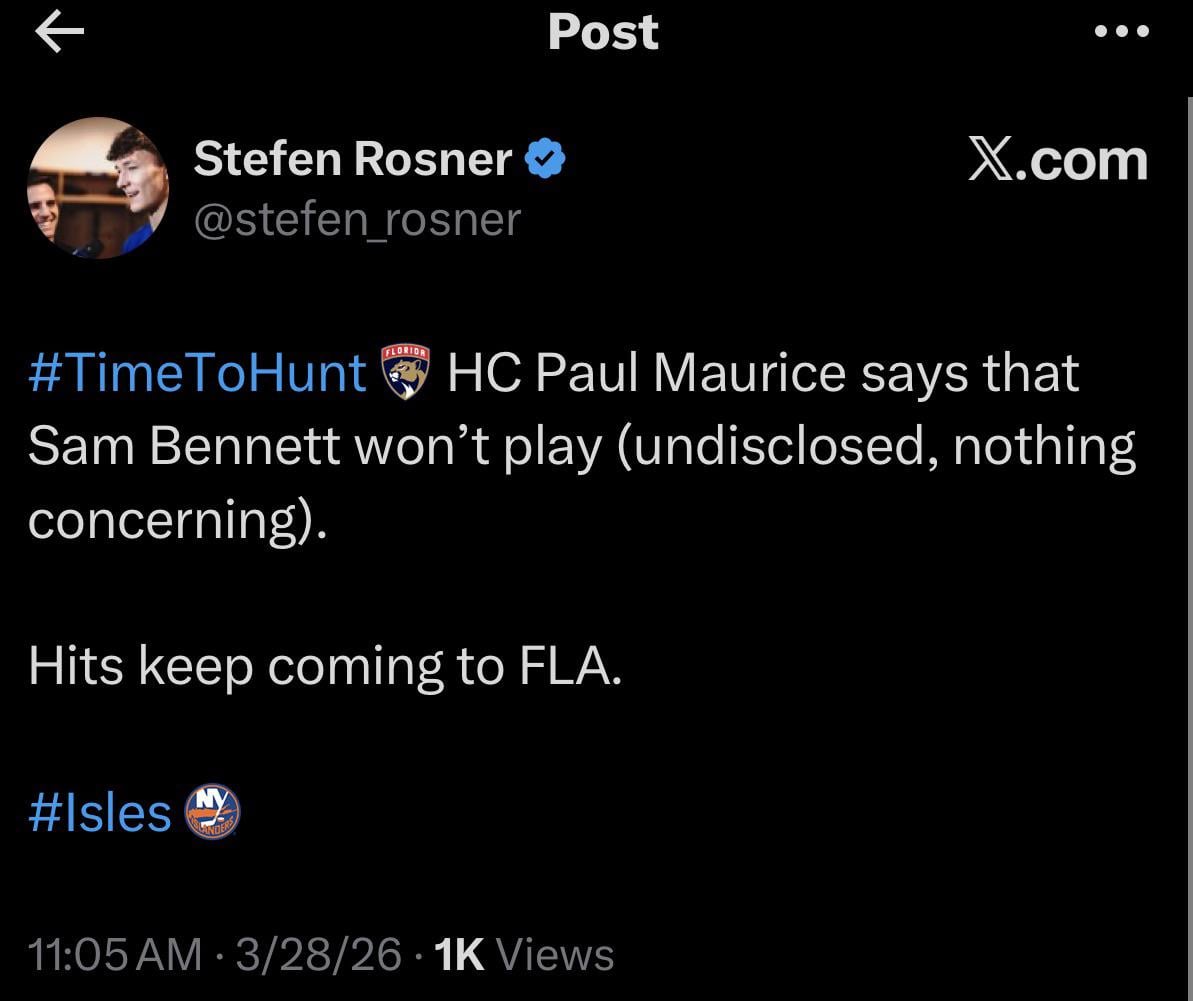Click the Florida Panthers emoji
1193x1001 pixels.
(x=404, y=371)
